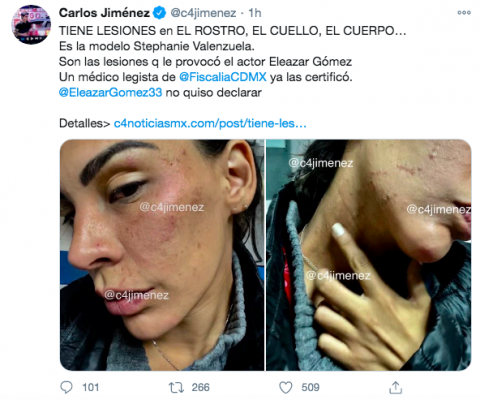Image resolution: width=480 pixels, height=400 pixels.
Task: Click the Detalles> label before the link
Action: tap(85, 123)
